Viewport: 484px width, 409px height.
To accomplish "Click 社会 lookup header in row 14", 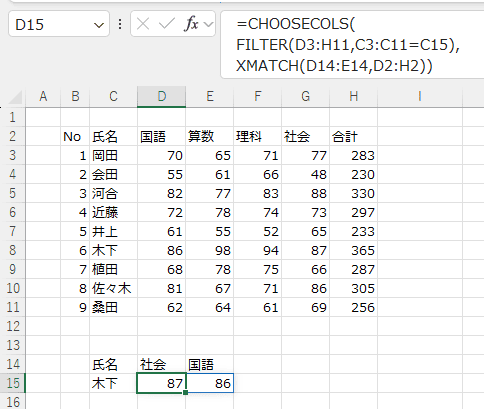I will [161, 364].
